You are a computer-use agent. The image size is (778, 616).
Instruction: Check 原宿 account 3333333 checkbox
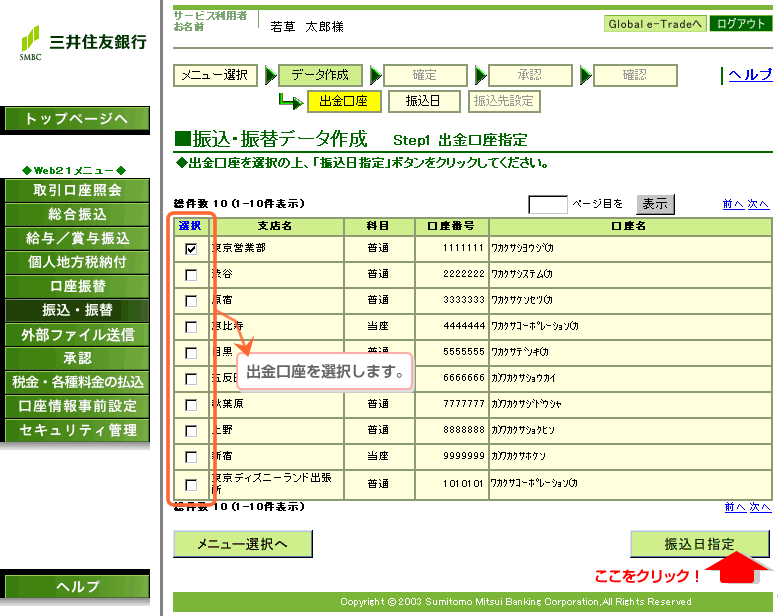191,301
